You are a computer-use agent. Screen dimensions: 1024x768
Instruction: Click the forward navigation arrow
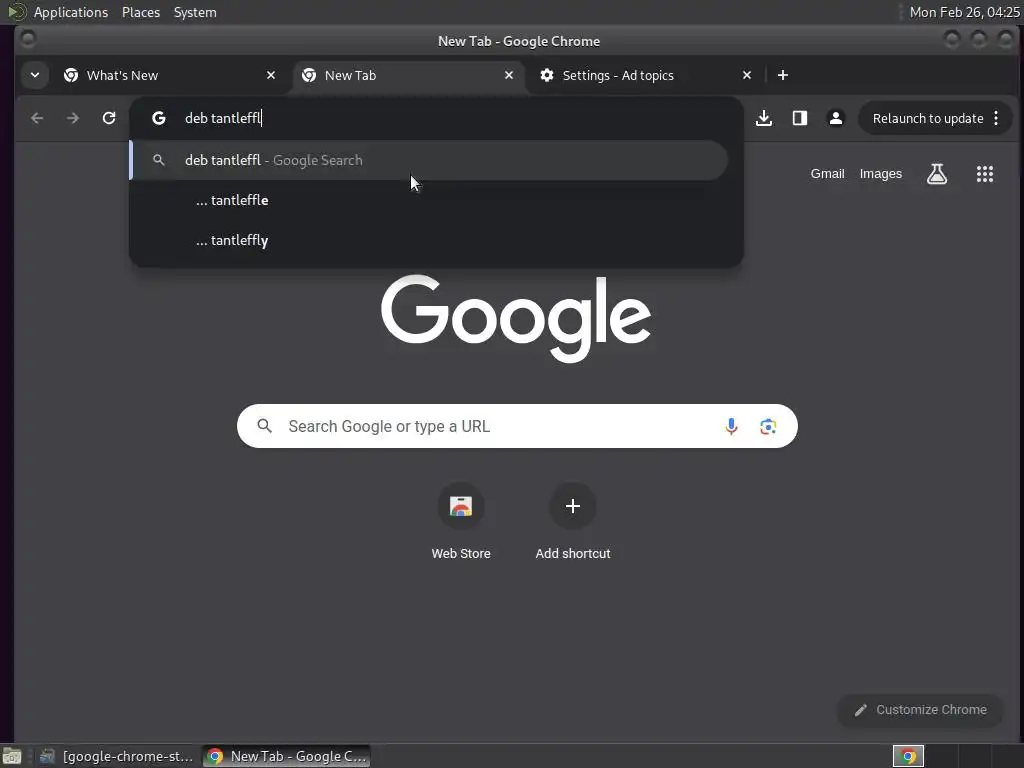pos(72,118)
